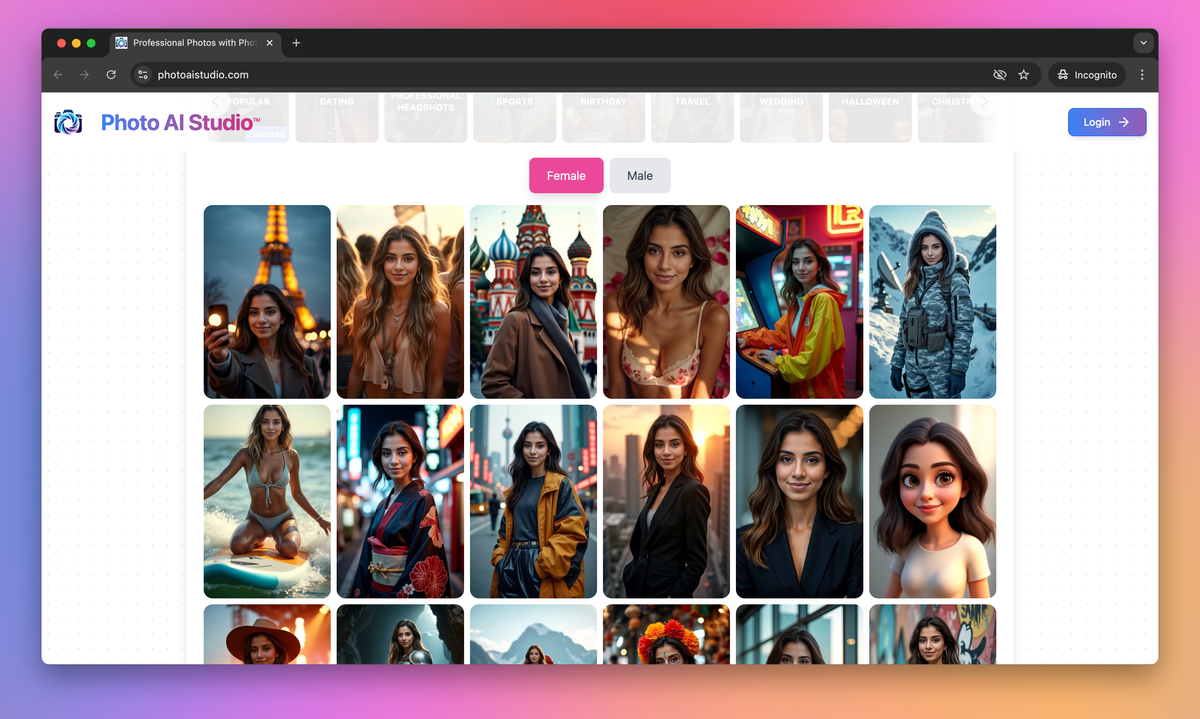This screenshot has width=1200, height=719.
Task: Close the Professional Photos tab
Action: (270, 43)
